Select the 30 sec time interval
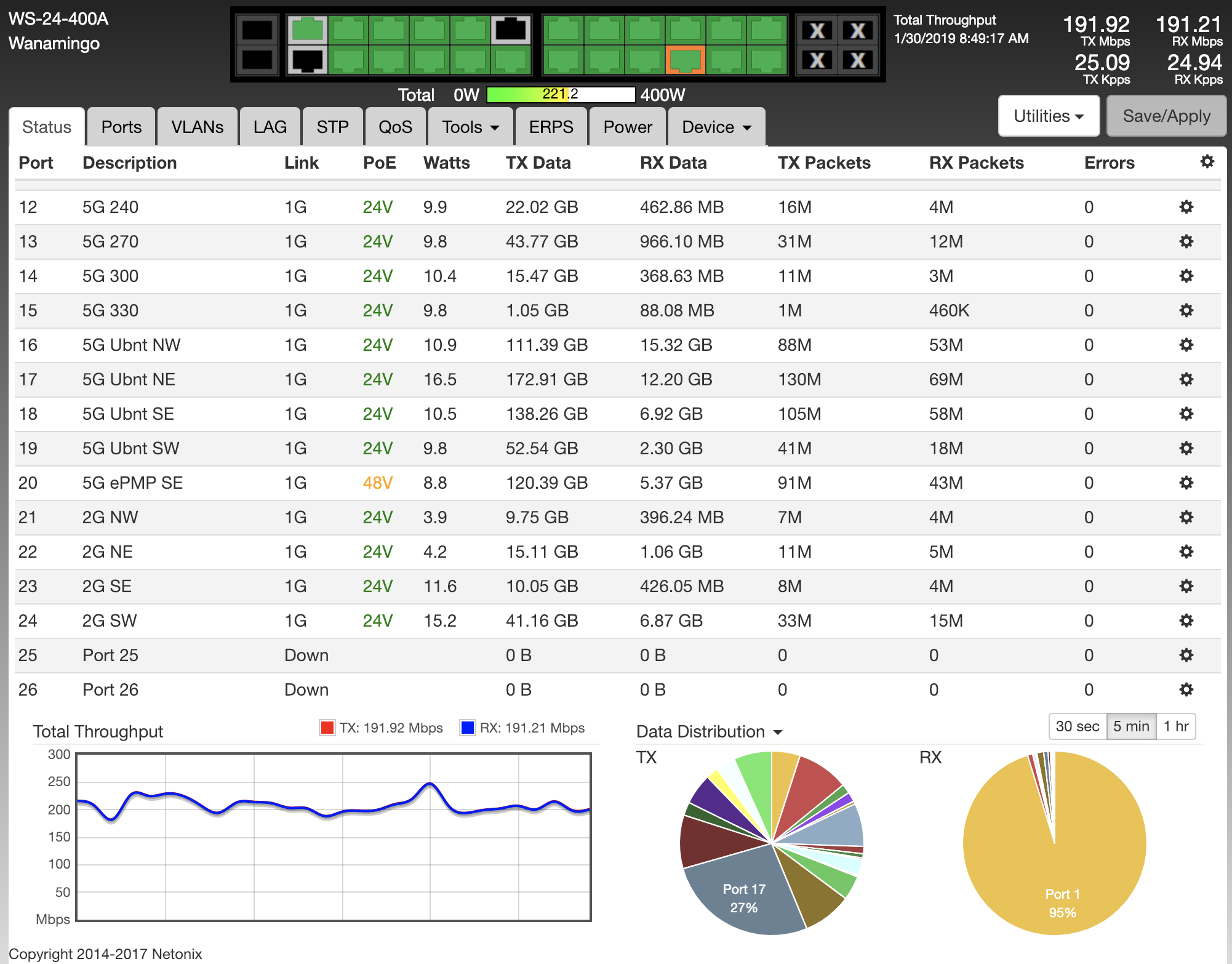This screenshot has height=964, width=1232. click(1077, 726)
